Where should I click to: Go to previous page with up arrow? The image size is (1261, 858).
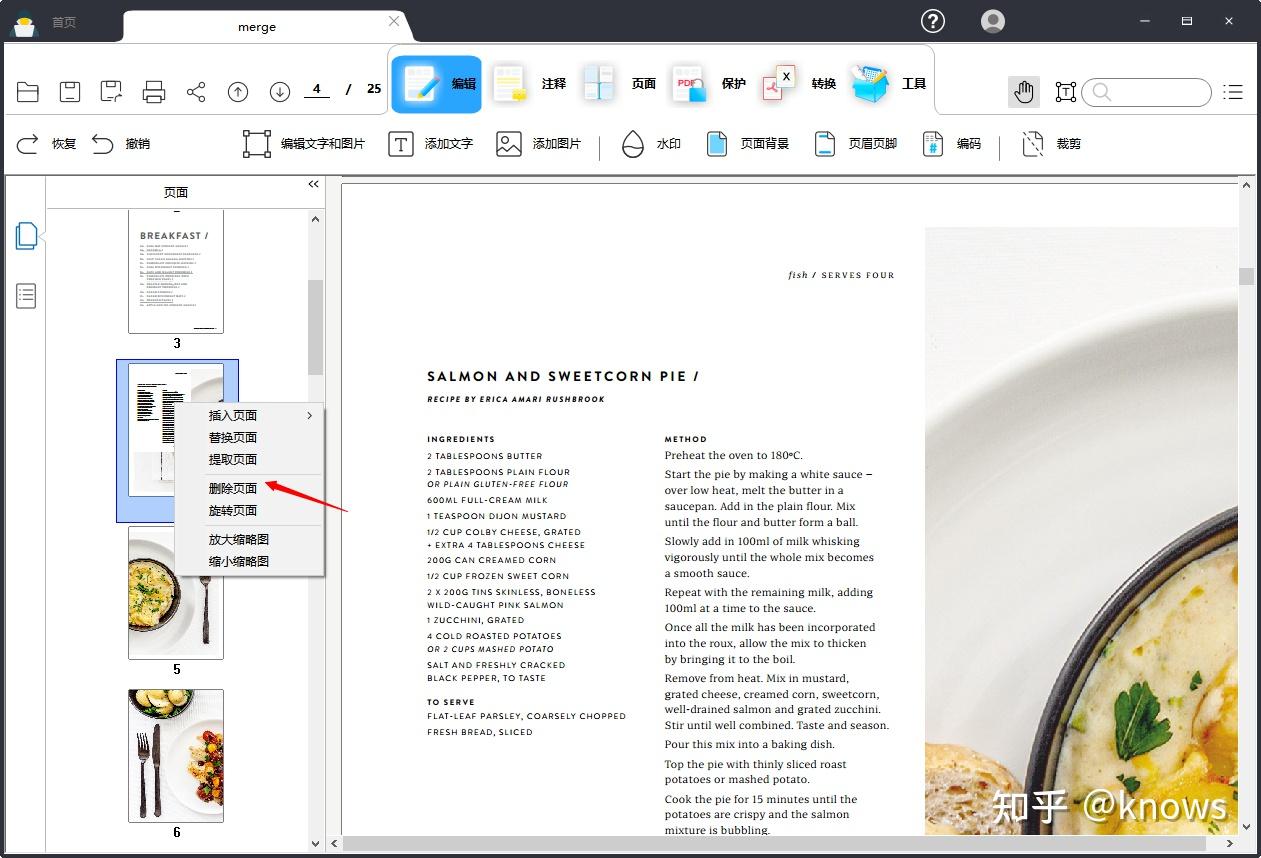[238, 92]
